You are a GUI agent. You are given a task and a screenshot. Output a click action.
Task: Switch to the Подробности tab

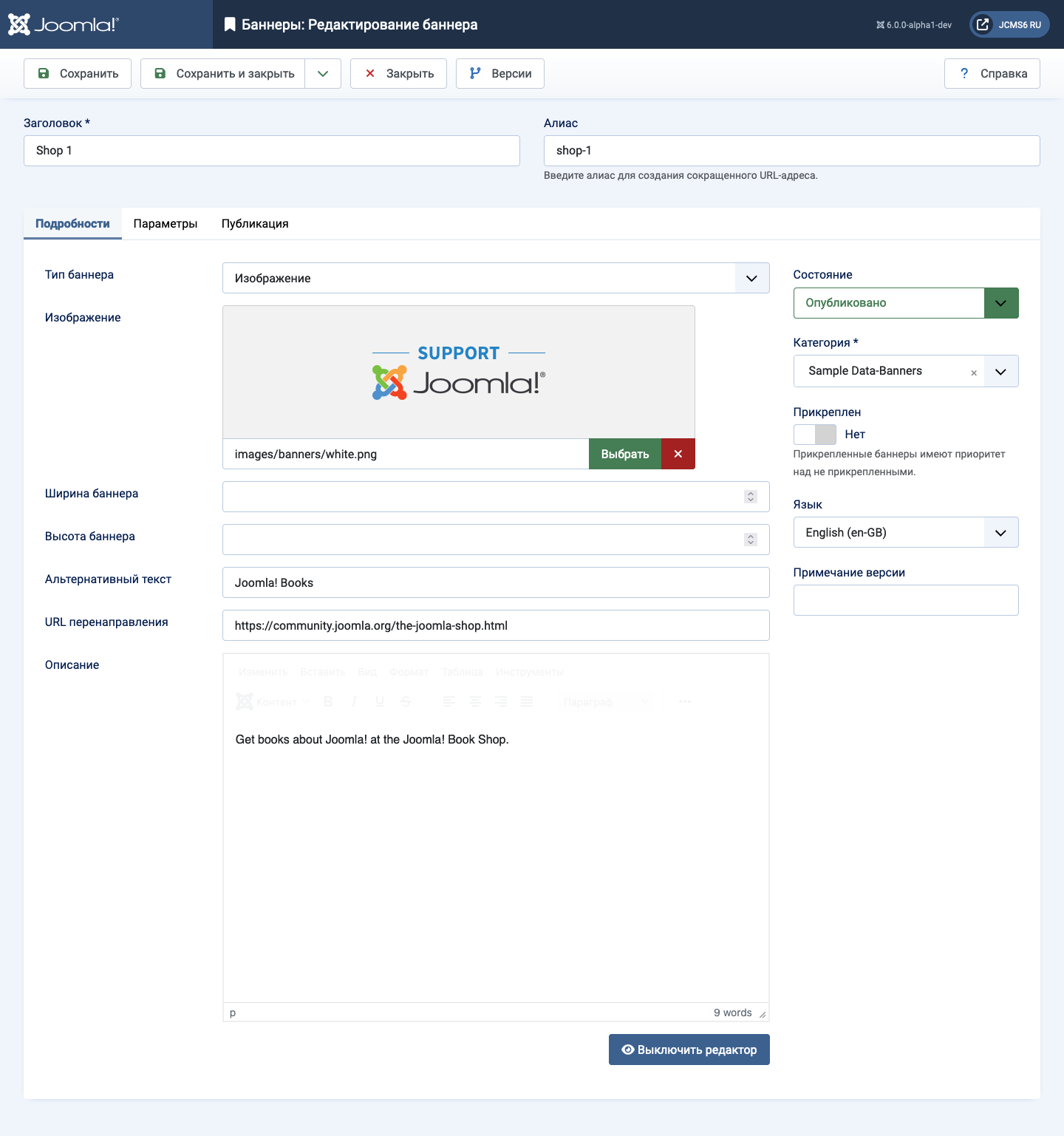[72, 223]
